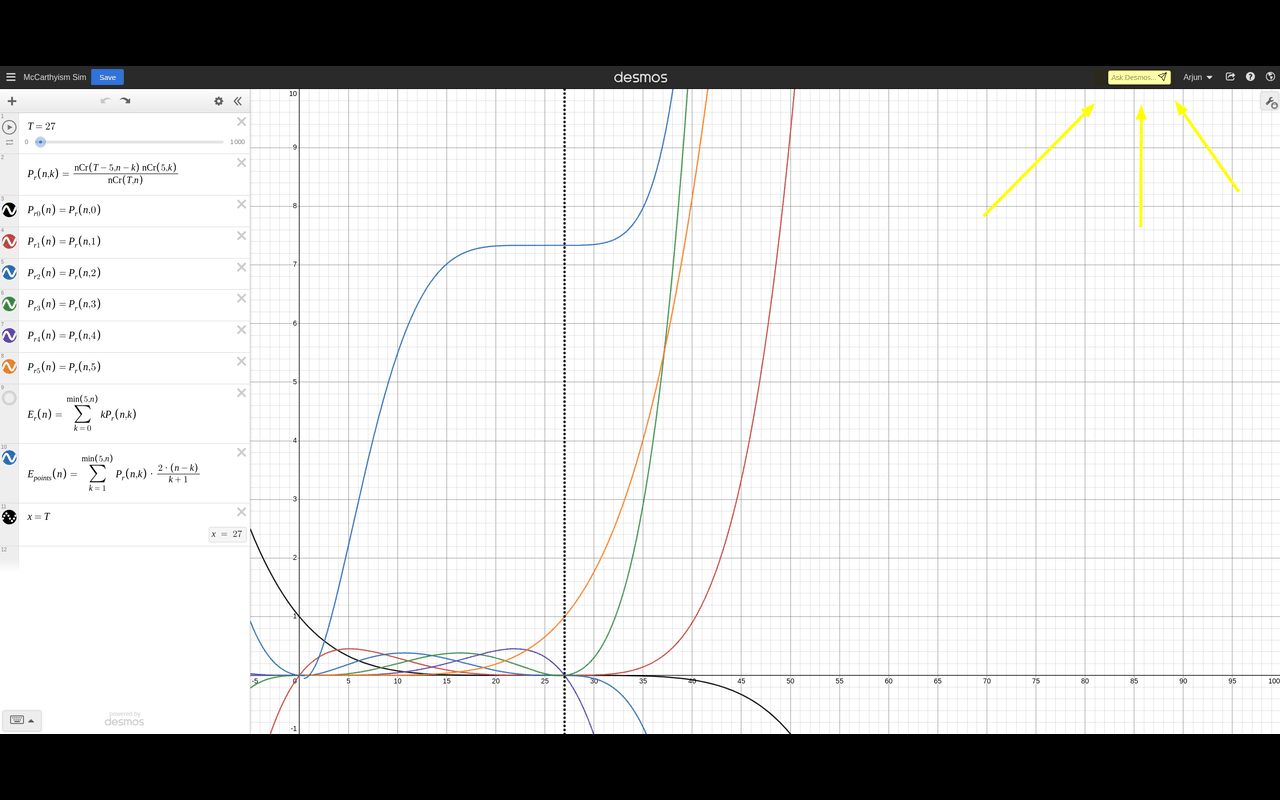Delete the Pr5(n) expression
1280x800 pixels.
coord(241,361)
